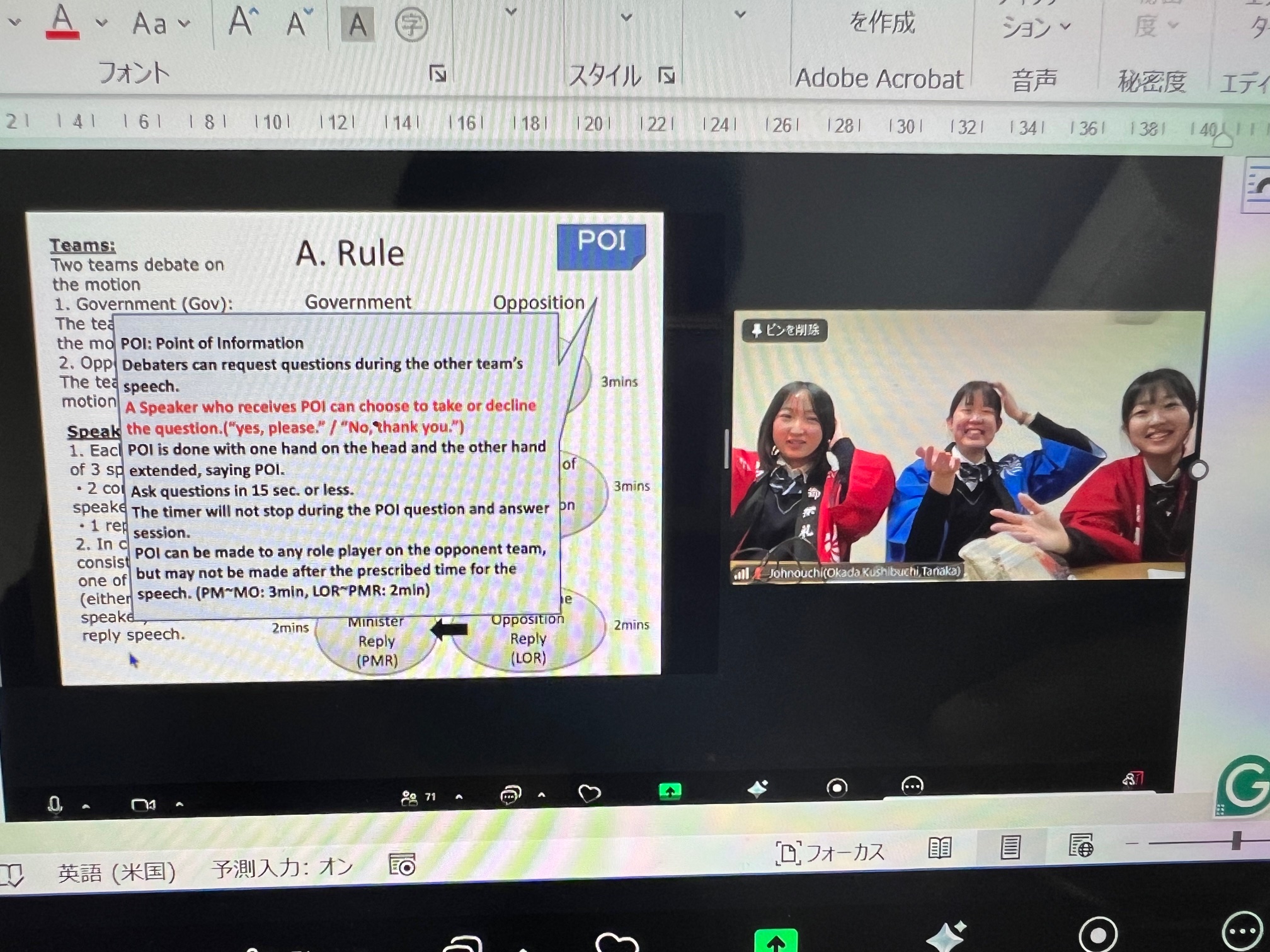
Task: Click the フォーカス focus mode button
Action: point(830,853)
